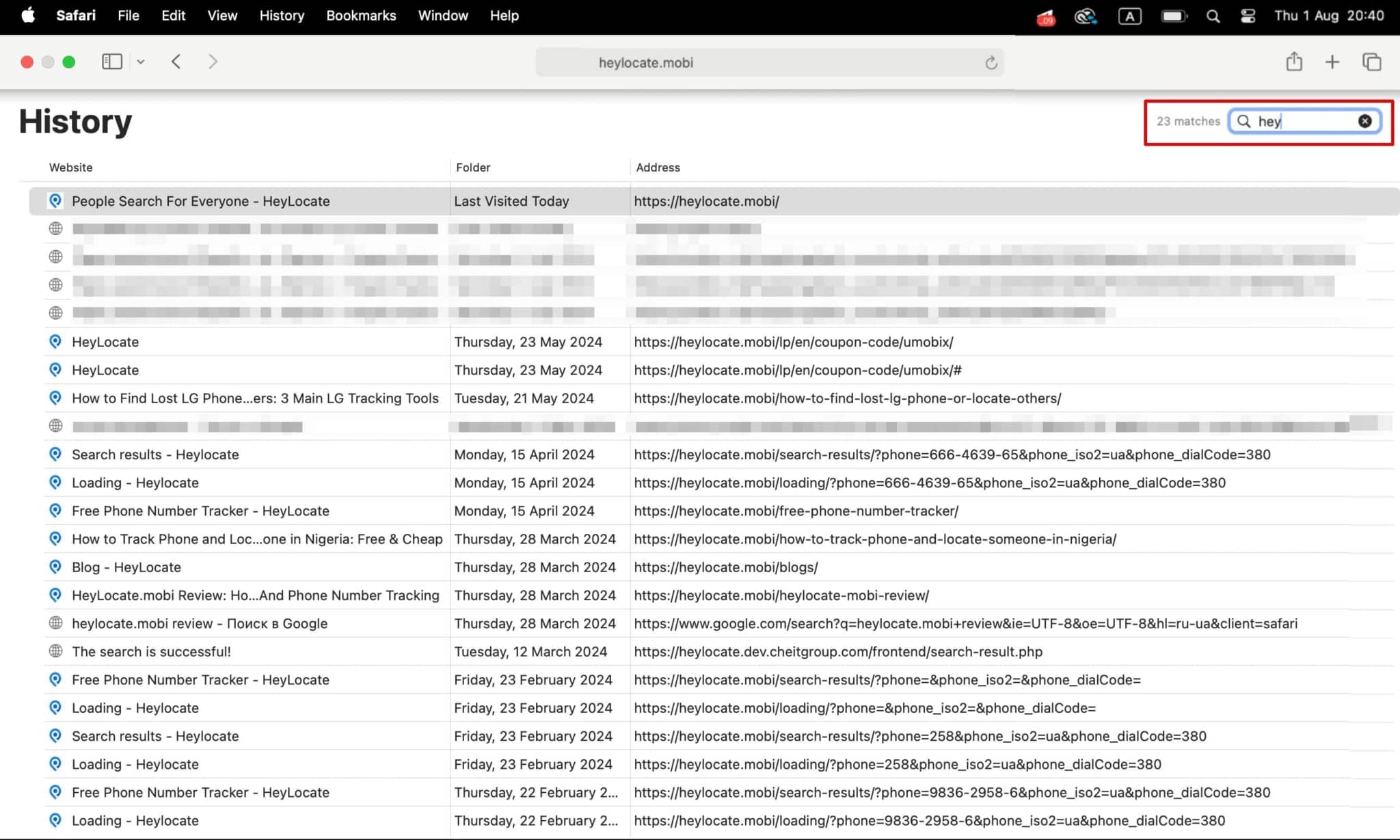
Task: Show the tab overview
Action: (x=1371, y=62)
